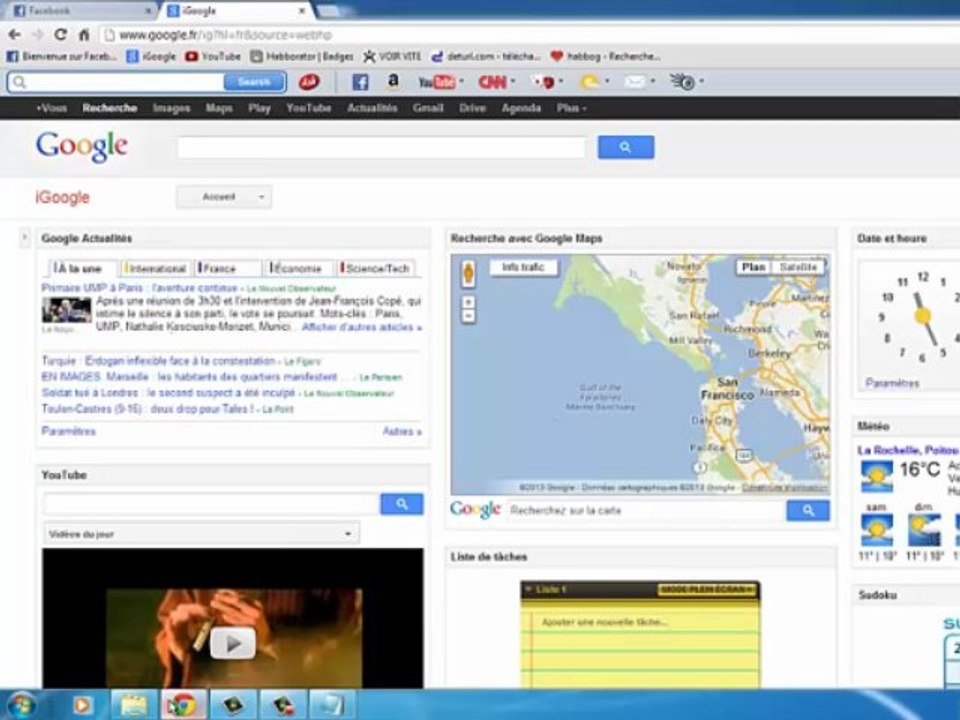Click the weather sun icon in toolbar

590,81
